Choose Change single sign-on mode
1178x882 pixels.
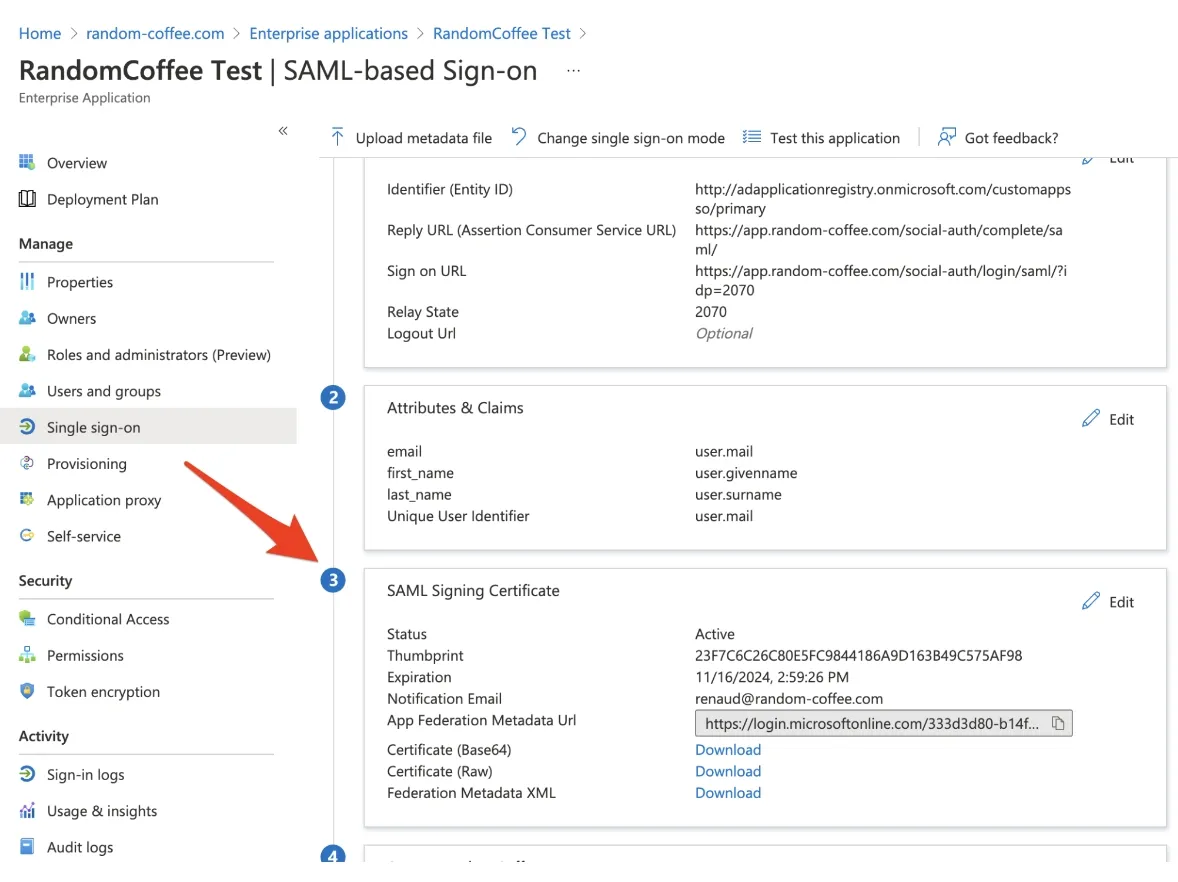pos(618,138)
